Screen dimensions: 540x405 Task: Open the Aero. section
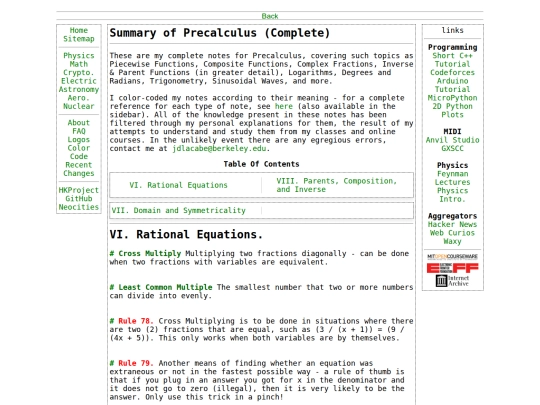(79, 98)
